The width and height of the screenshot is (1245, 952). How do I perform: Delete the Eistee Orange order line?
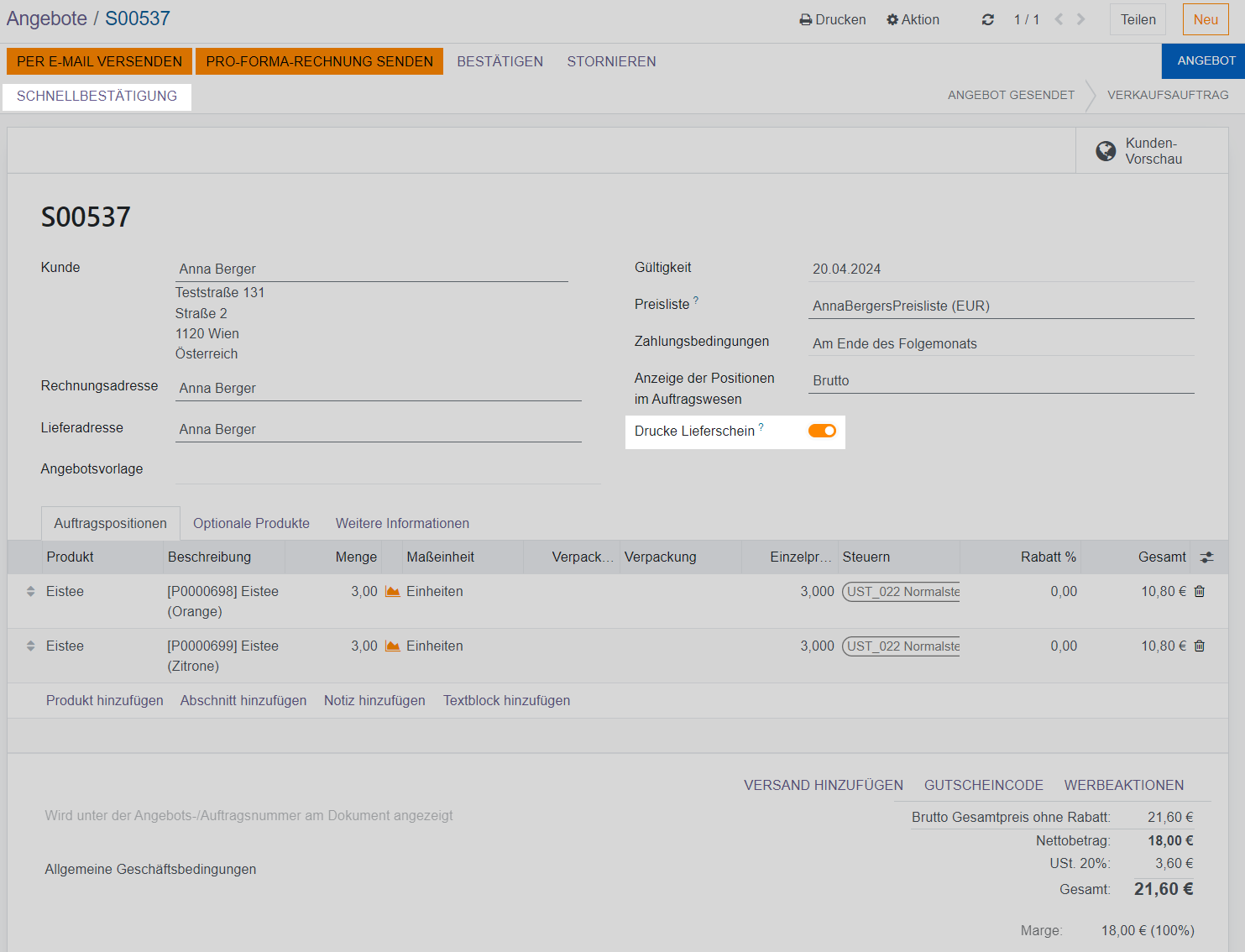[x=1200, y=592]
